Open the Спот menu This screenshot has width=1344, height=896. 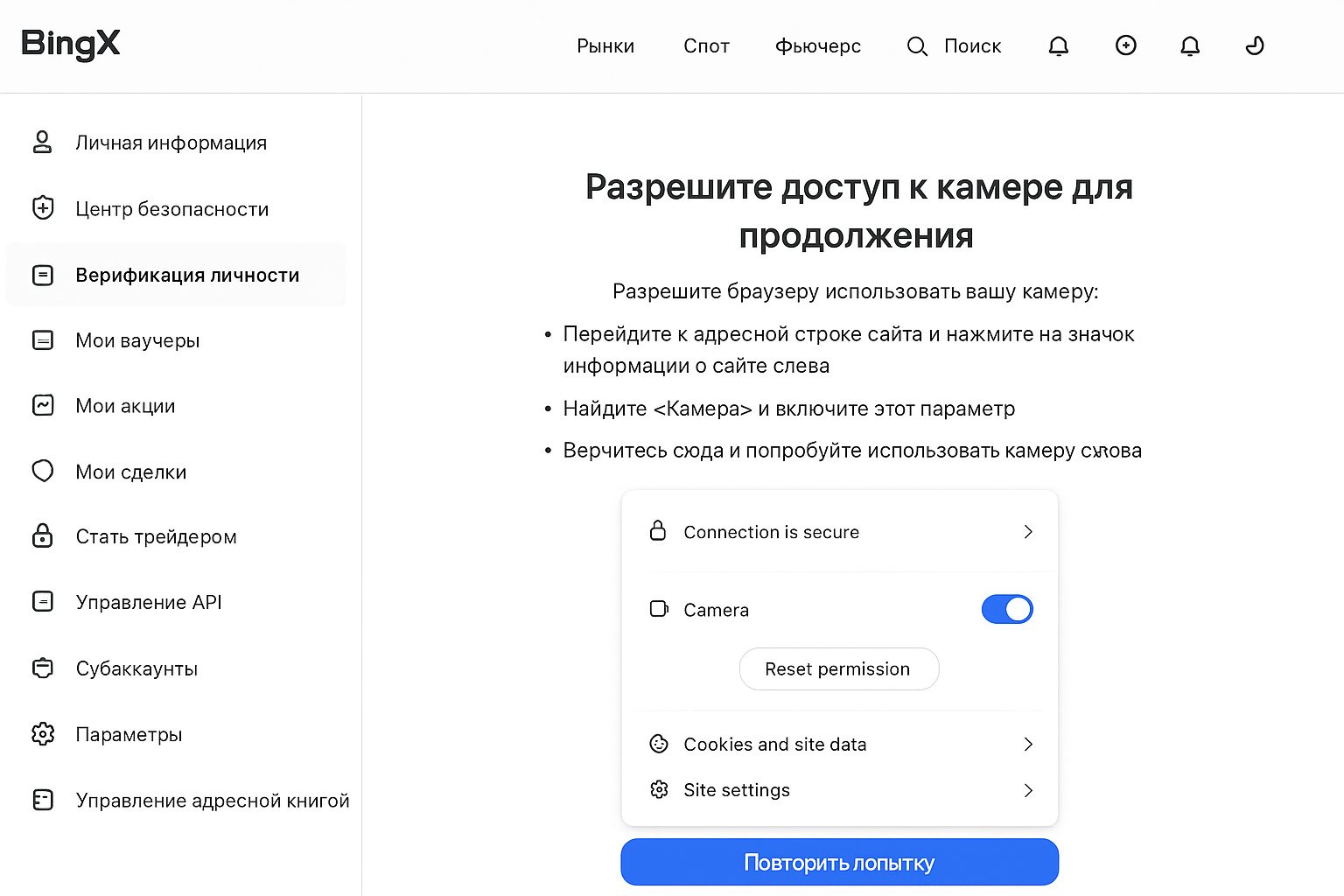point(706,46)
